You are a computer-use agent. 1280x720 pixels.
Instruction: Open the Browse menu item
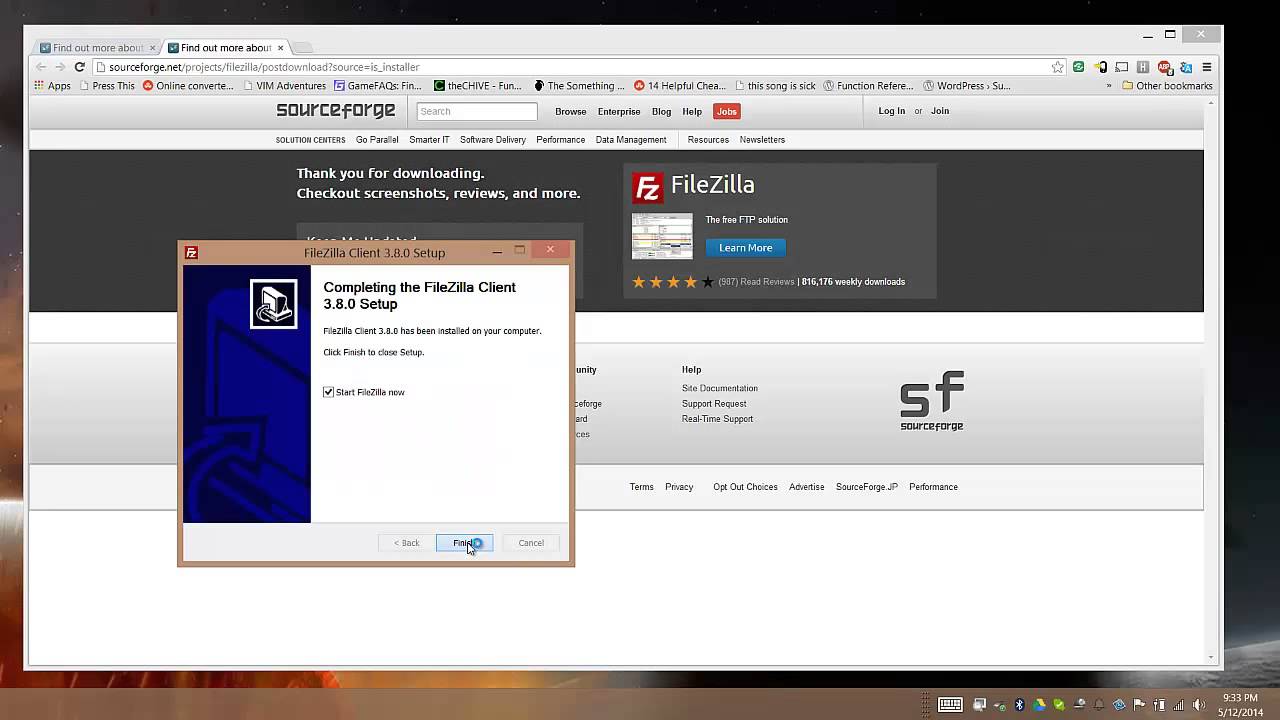[571, 111]
